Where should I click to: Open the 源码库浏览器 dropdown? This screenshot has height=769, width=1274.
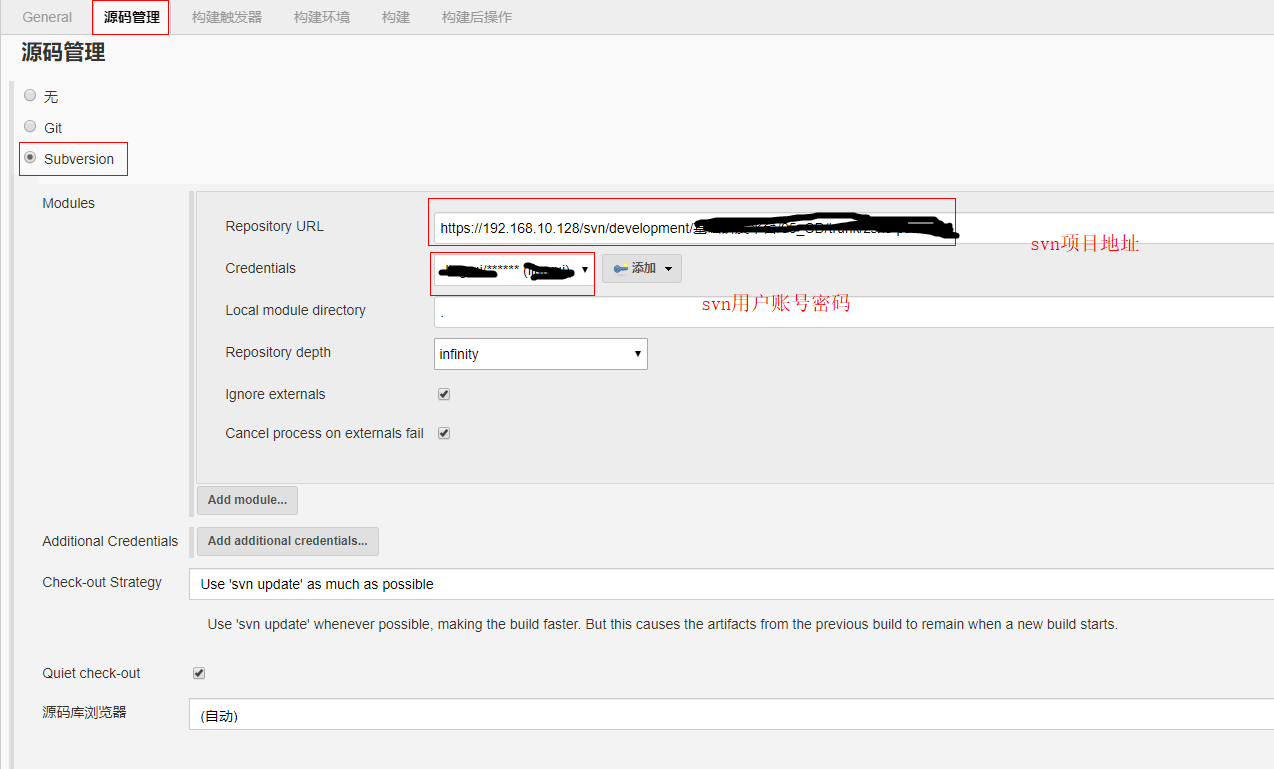(731, 714)
